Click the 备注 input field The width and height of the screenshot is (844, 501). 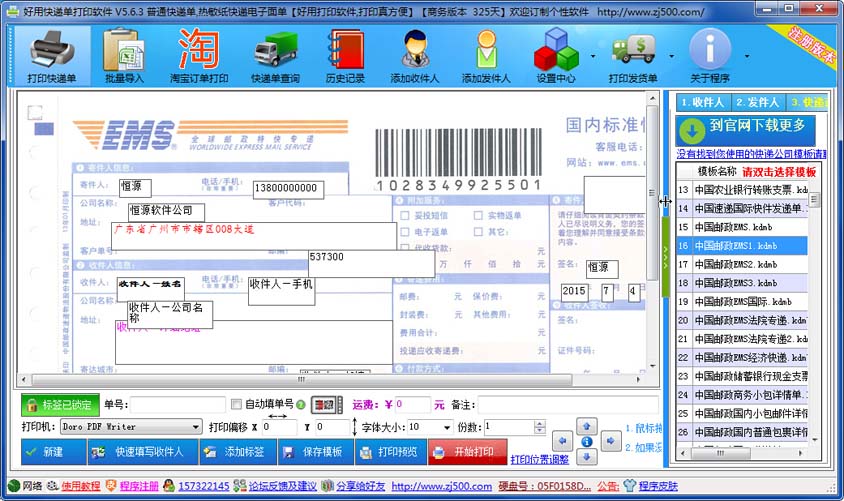point(567,405)
